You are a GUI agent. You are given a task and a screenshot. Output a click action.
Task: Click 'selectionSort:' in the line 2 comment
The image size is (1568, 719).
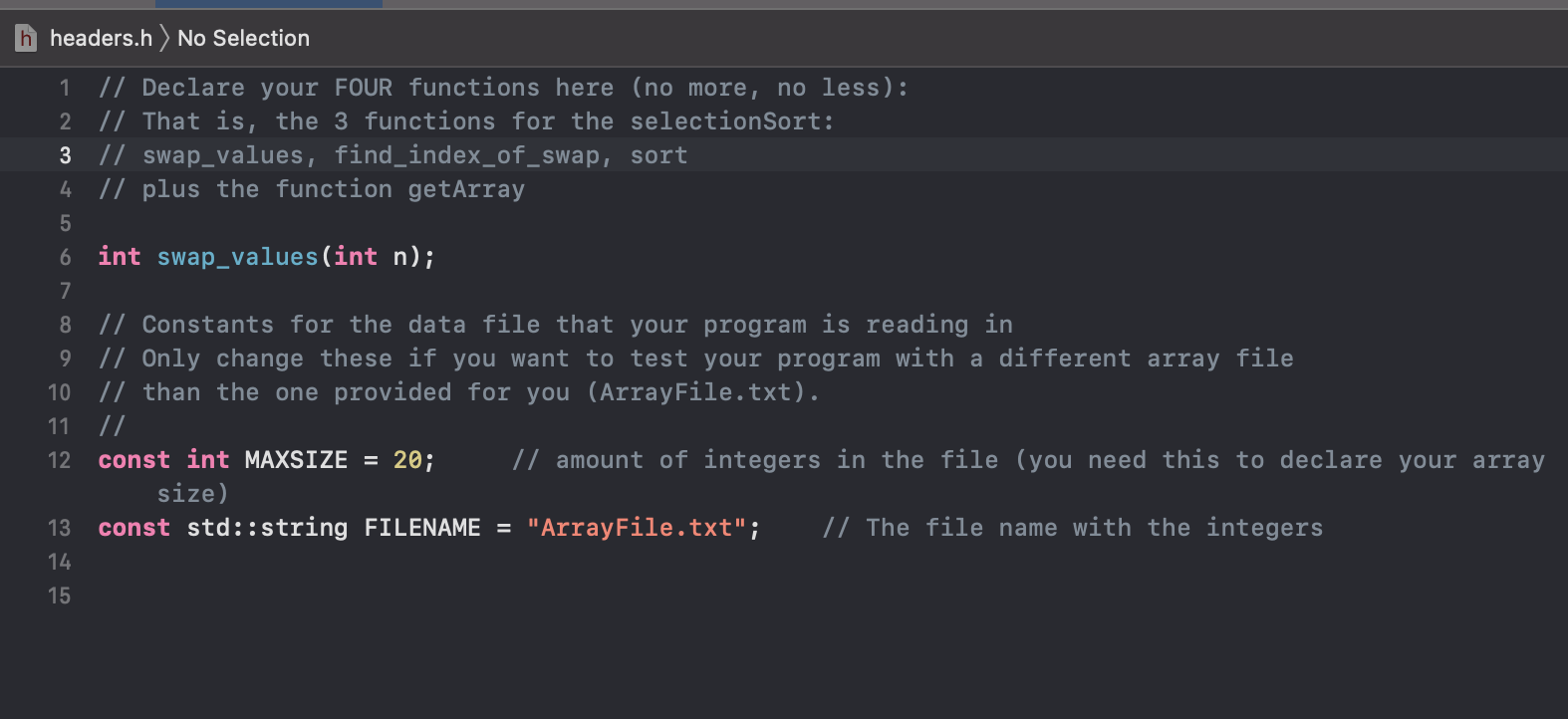click(x=732, y=121)
